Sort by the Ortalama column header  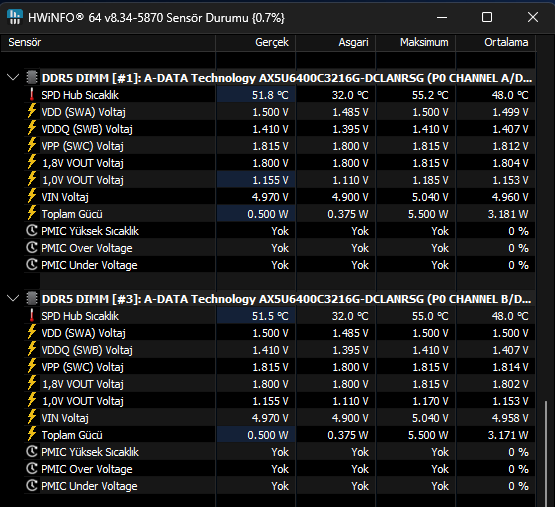[x=496, y=42]
